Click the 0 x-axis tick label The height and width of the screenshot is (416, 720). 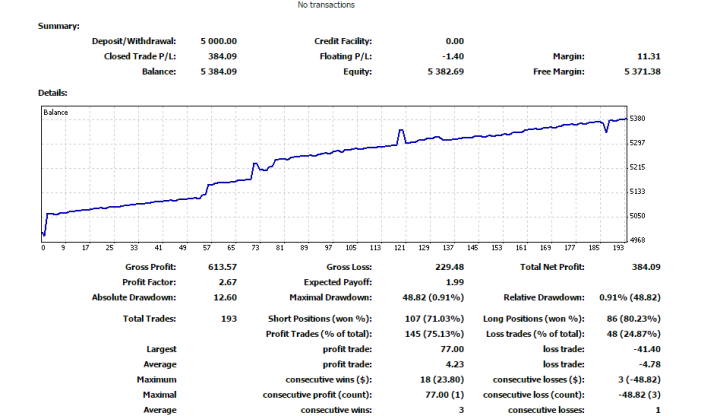point(44,248)
